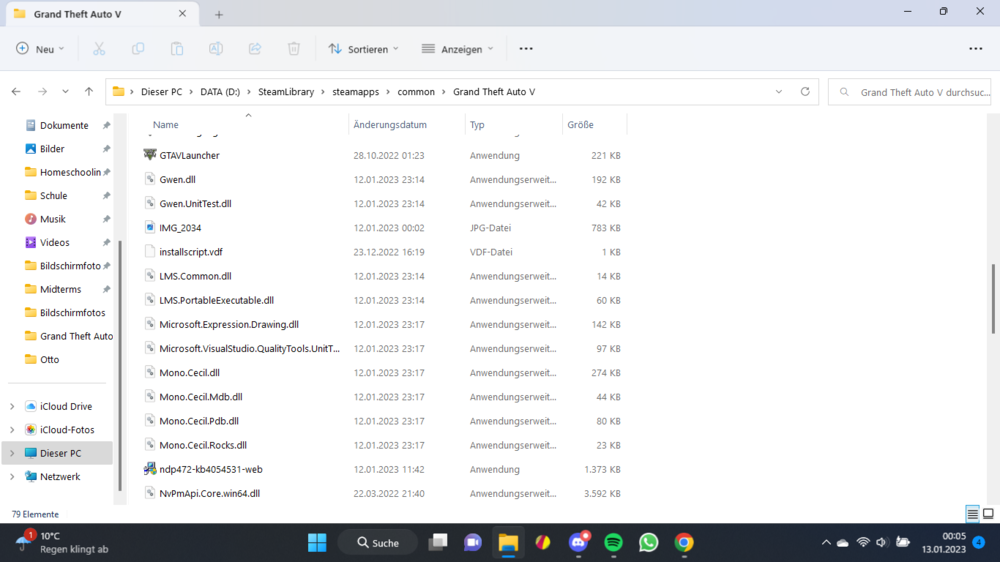The image size is (1000, 562).
Task: Open recent locations dropdown arrow
Action: click(x=65, y=92)
